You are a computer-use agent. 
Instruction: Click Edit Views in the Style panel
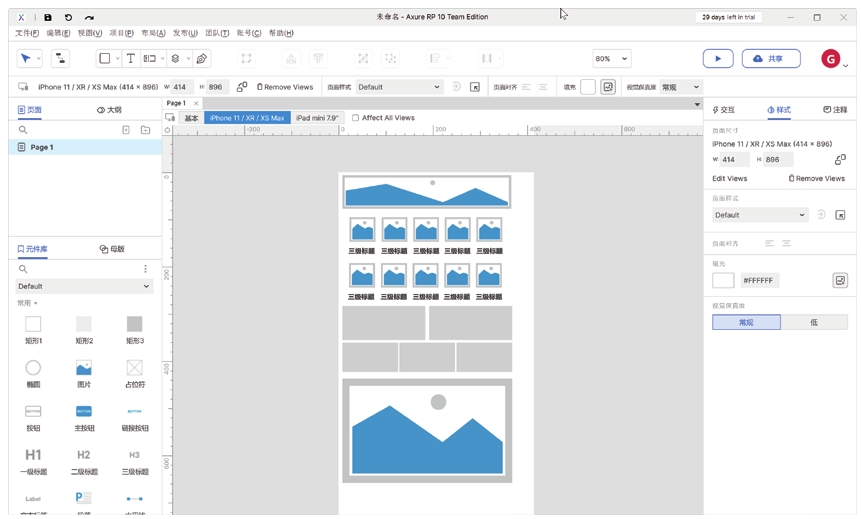729,178
